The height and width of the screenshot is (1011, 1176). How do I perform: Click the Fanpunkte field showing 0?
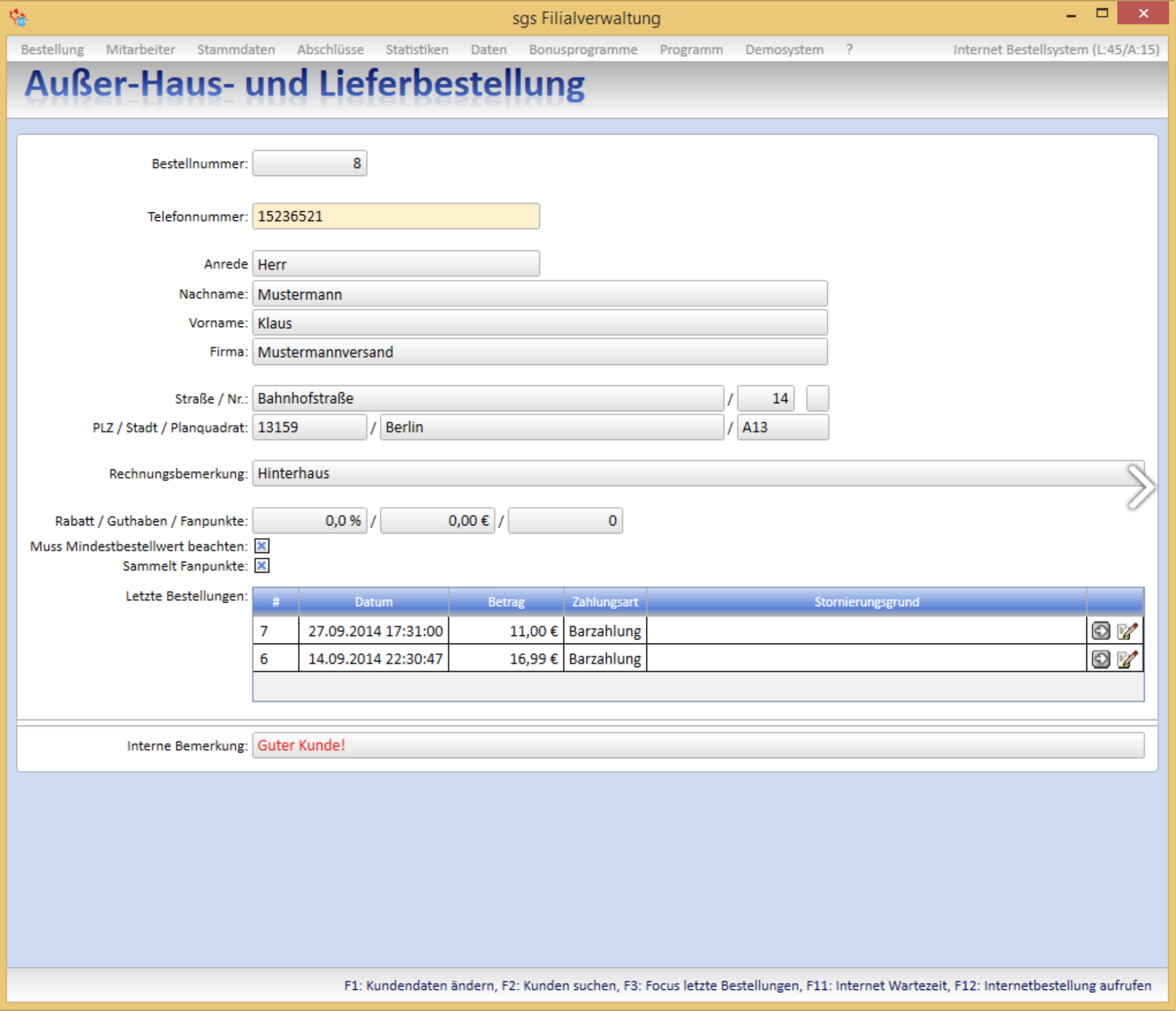pos(565,521)
